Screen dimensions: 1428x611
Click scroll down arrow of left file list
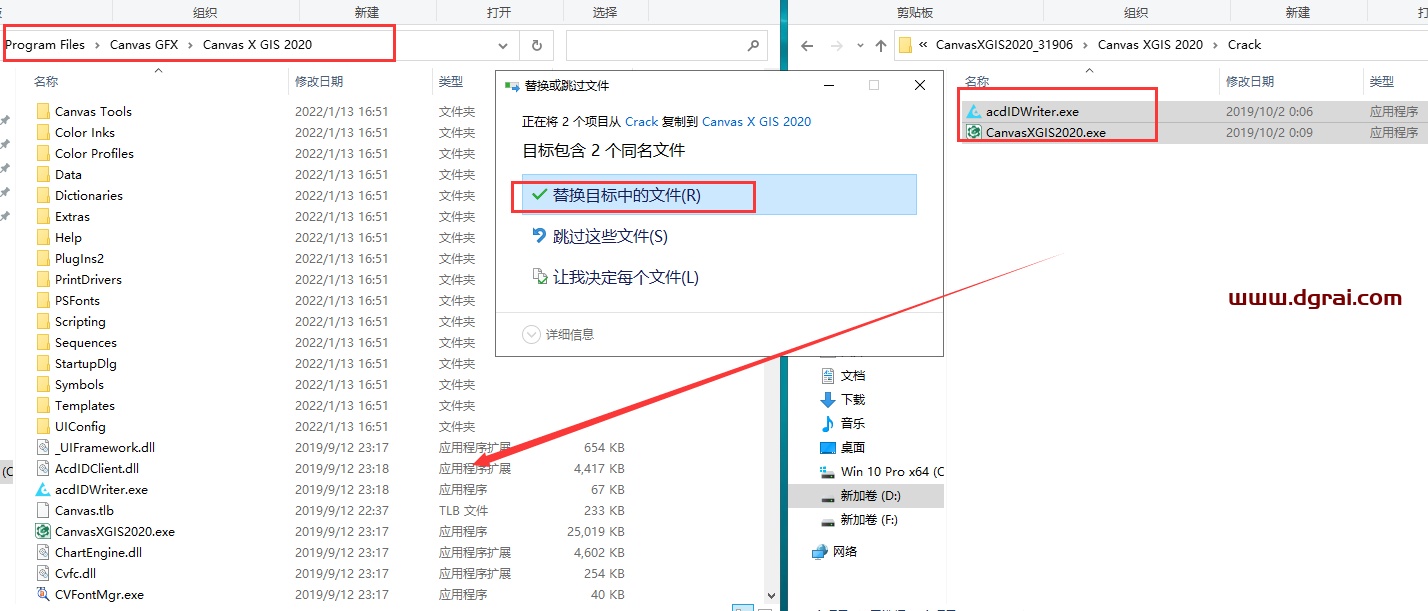coord(771,596)
